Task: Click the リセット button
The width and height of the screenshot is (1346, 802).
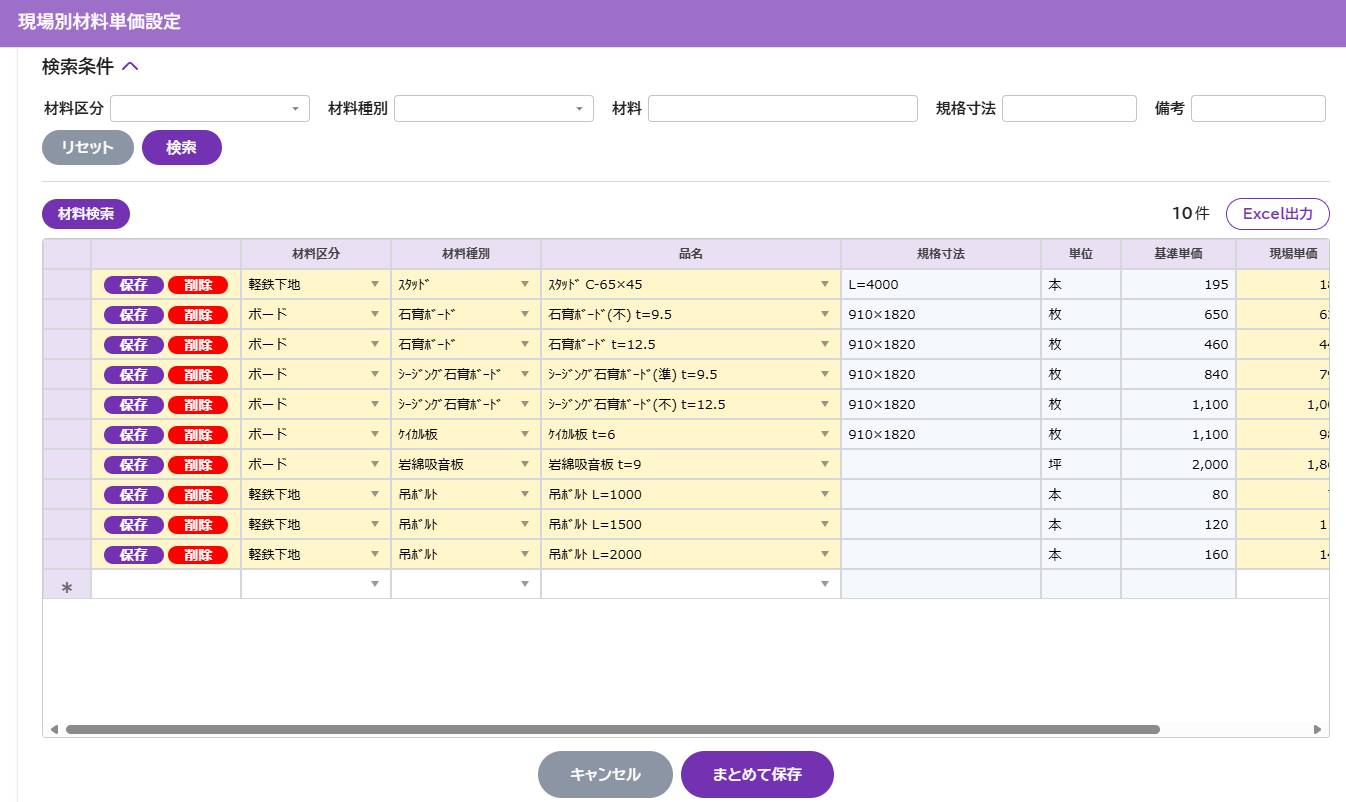Action: [x=88, y=147]
